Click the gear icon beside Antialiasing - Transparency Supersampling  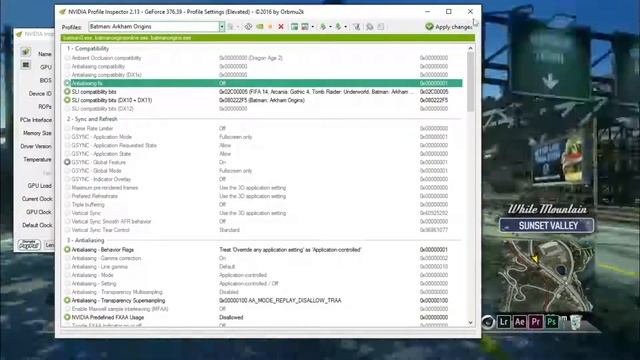point(67,300)
